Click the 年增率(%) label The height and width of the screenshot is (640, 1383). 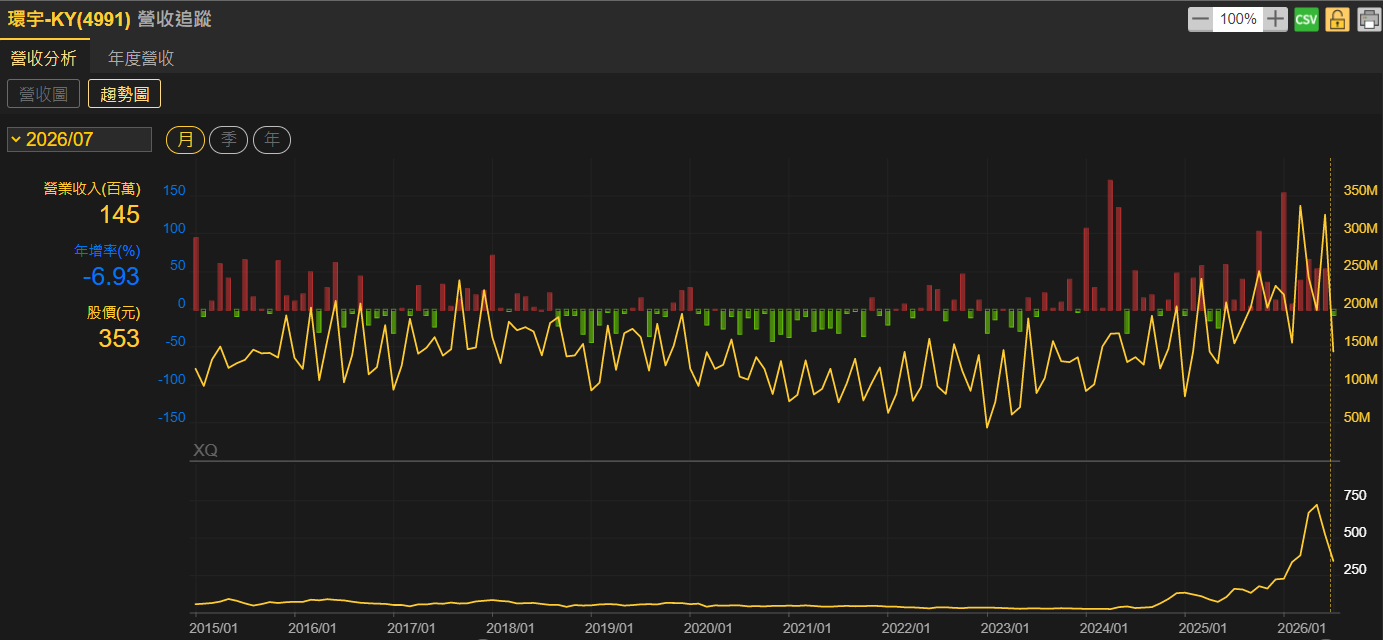coord(107,251)
